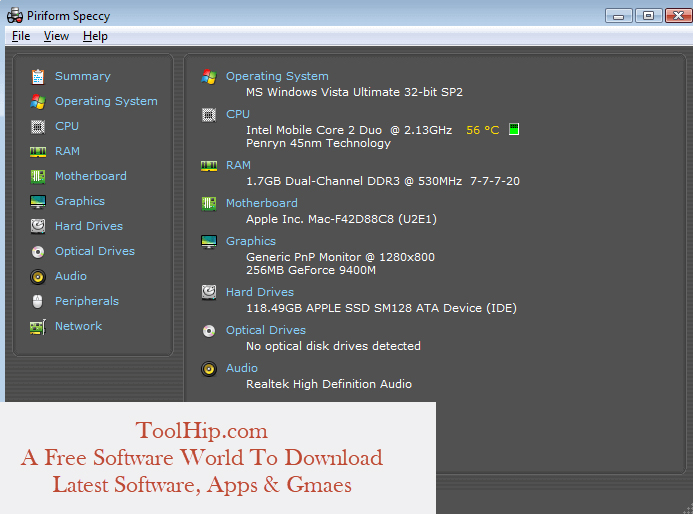The width and height of the screenshot is (693, 514).
Task: Select Summary in the sidebar
Action: [83, 76]
